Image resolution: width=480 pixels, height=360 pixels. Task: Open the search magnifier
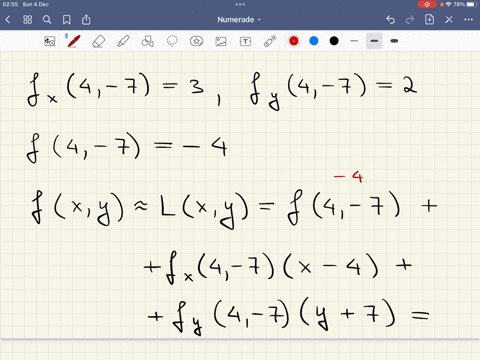pos(47,20)
